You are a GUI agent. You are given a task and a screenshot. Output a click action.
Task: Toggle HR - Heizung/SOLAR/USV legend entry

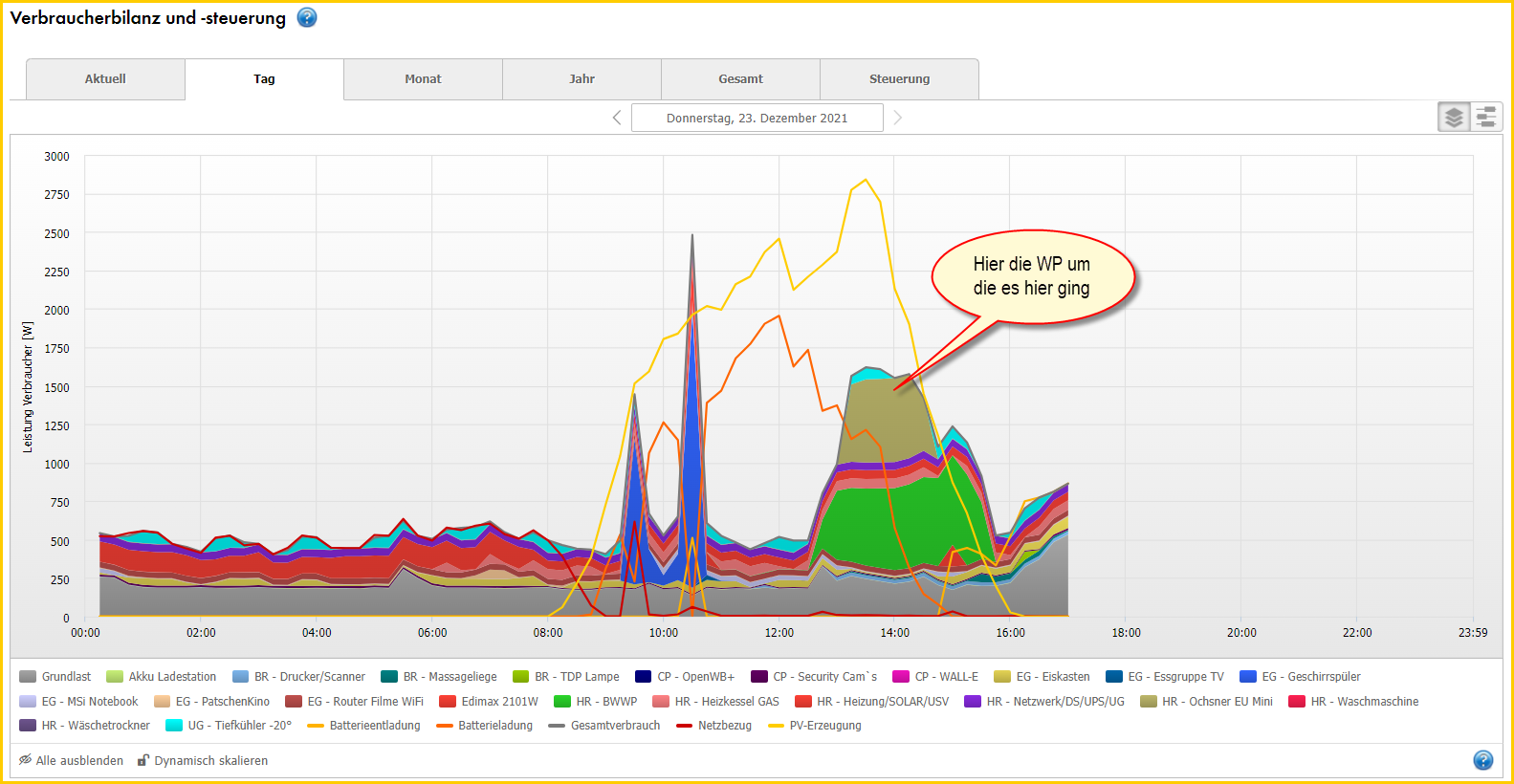tap(872, 702)
